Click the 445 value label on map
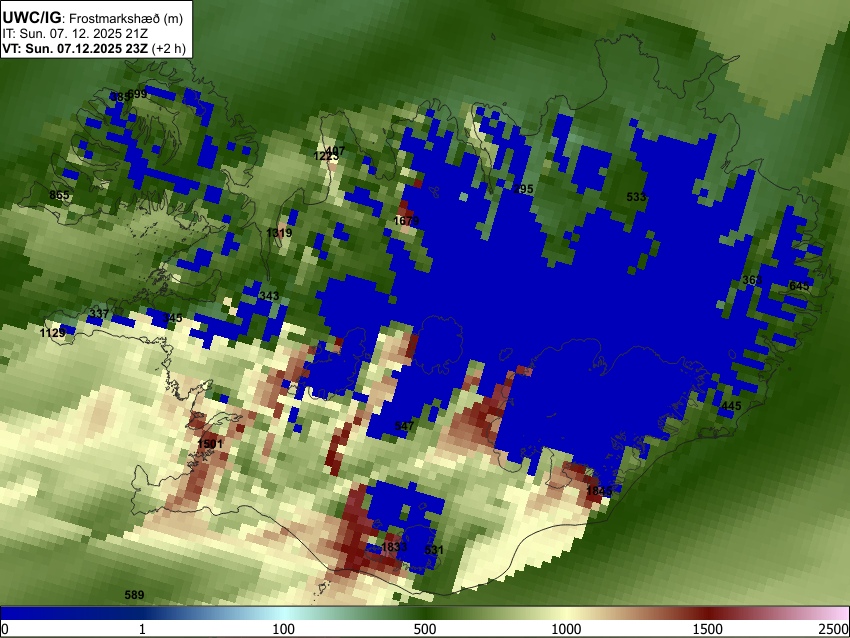The image size is (850, 638). click(731, 406)
